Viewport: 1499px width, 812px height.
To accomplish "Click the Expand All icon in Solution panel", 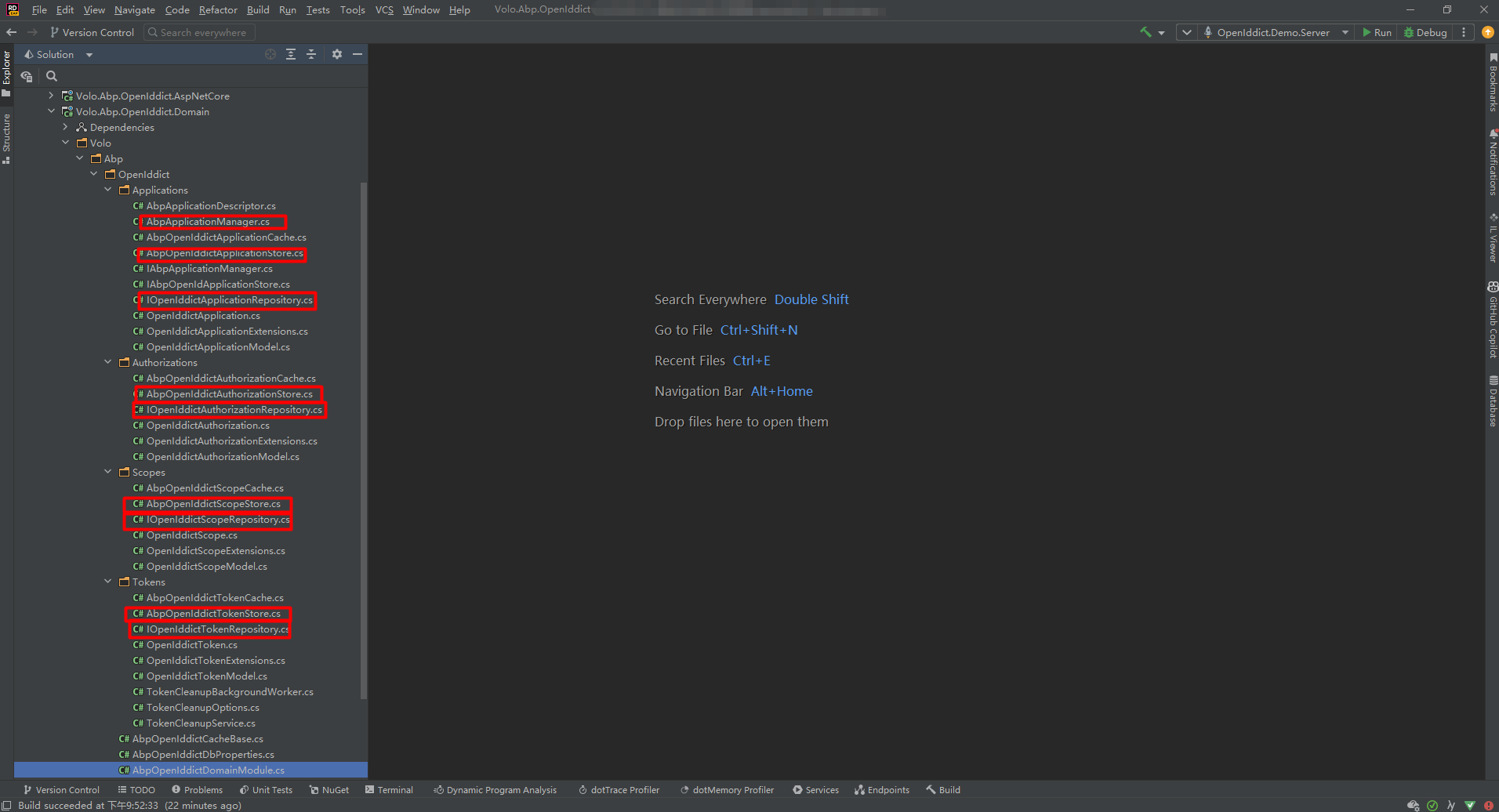I will (x=291, y=54).
